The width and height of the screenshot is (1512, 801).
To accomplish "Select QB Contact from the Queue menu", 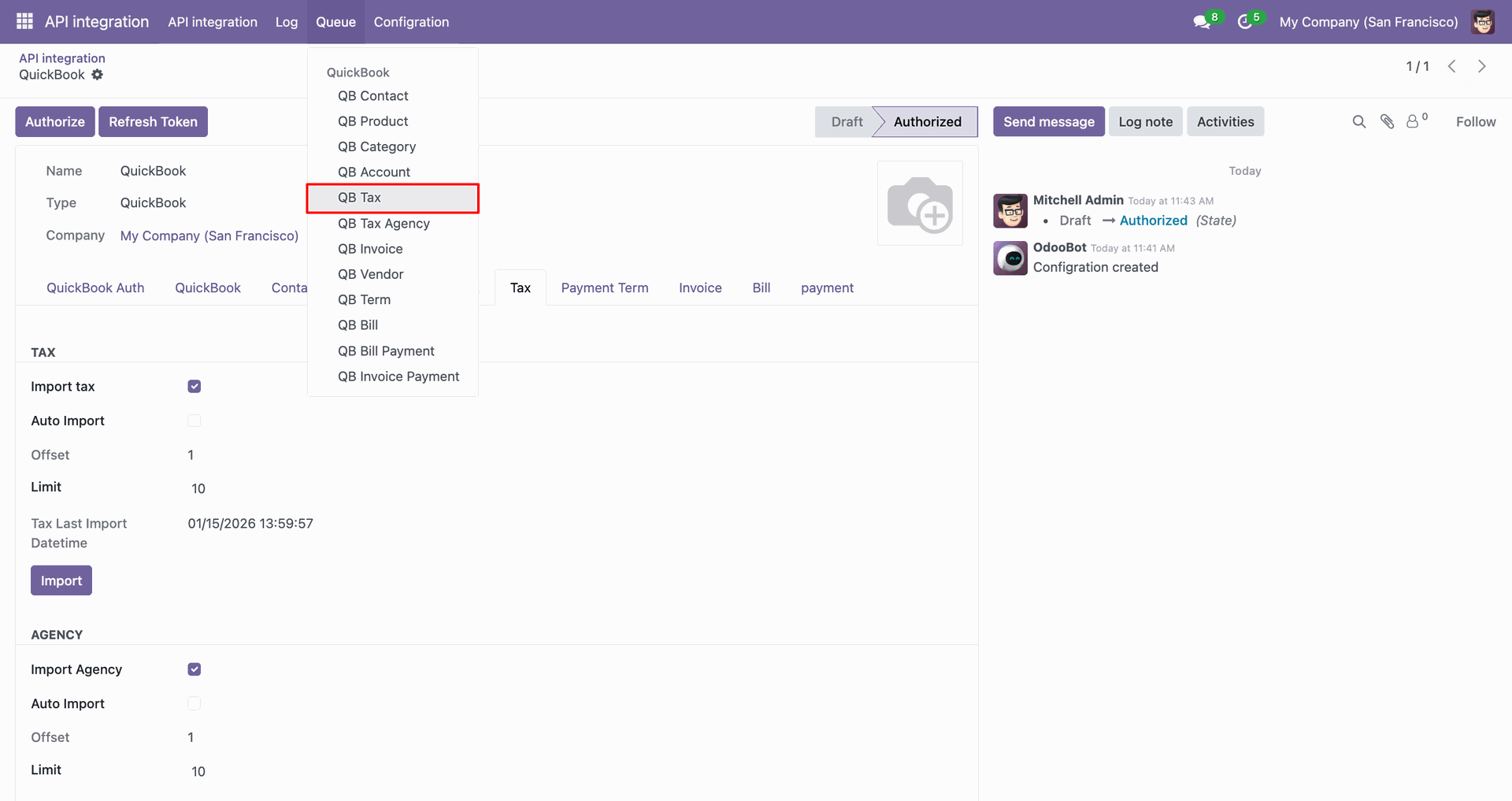I will [392, 96].
